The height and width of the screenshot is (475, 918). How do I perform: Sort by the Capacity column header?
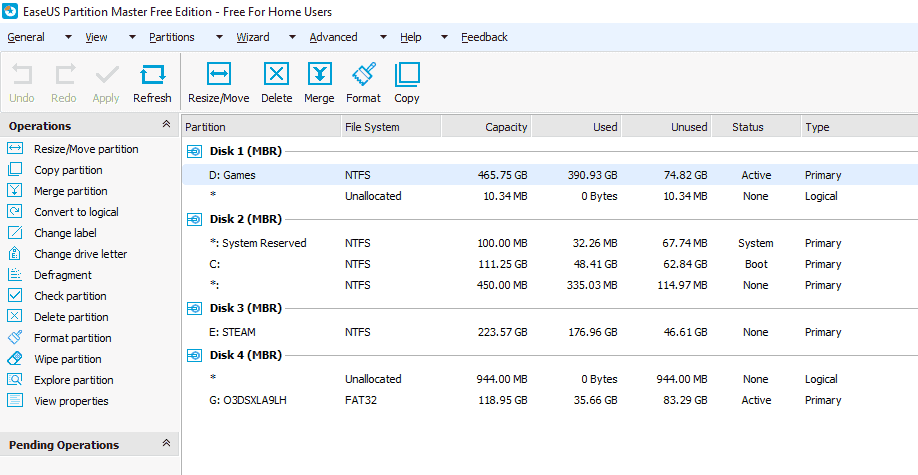[x=487, y=127]
